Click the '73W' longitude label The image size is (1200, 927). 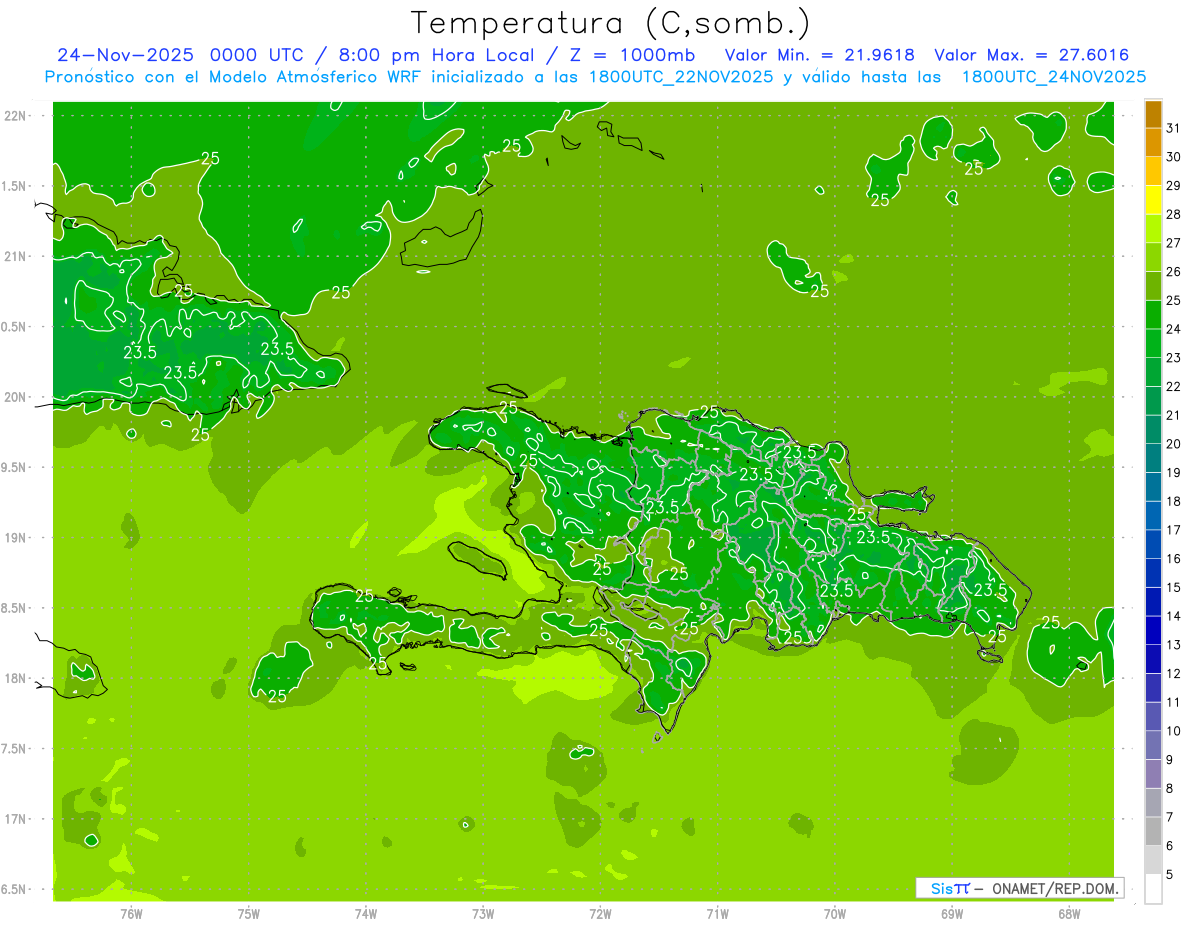pyautogui.click(x=483, y=913)
